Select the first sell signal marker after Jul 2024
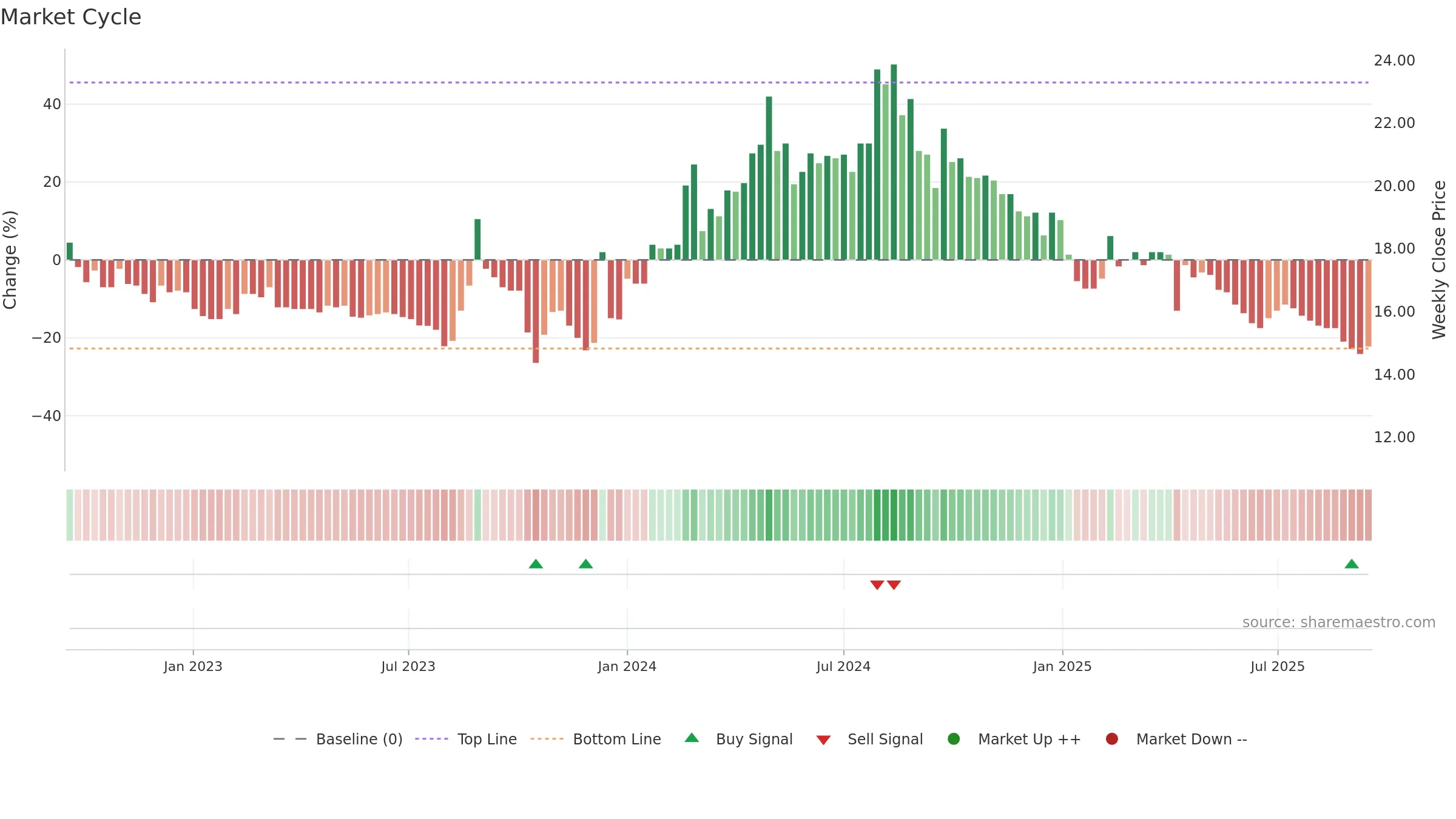This screenshot has height=819, width=1456. click(x=877, y=585)
